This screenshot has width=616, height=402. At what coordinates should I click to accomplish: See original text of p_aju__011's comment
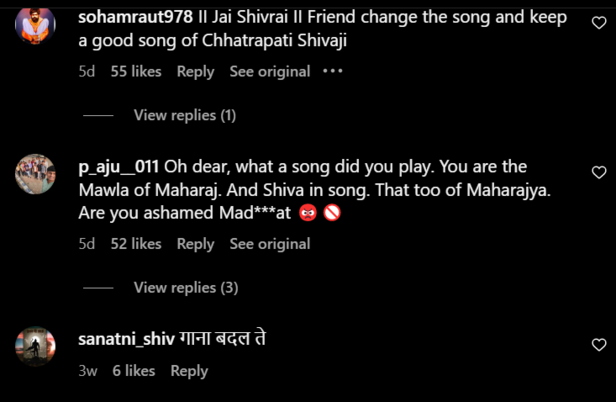pyautogui.click(x=269, y=243)
